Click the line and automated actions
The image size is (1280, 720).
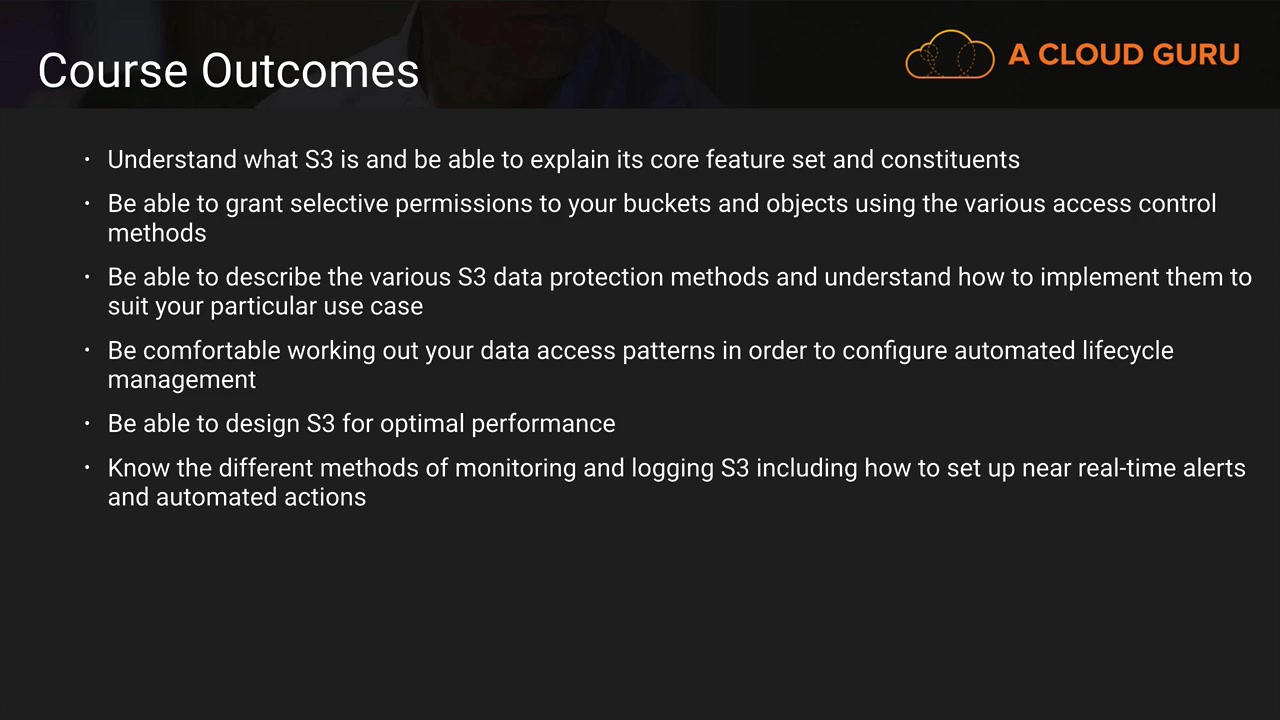point(237,497)
